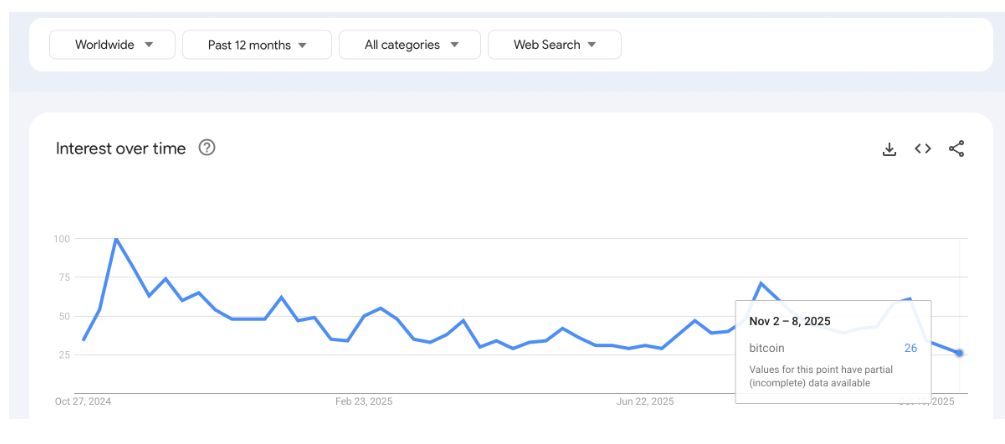
Task: Expand the Past 12 months time filter
Action: coord(257,45)
